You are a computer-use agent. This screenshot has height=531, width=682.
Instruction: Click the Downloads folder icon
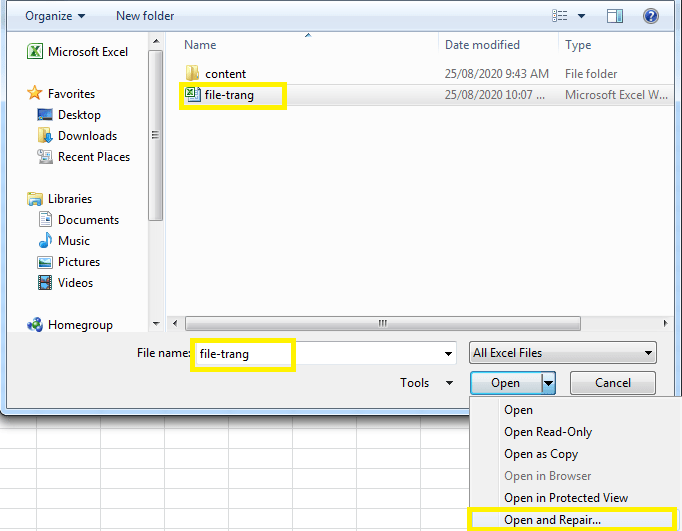[45, 135]
